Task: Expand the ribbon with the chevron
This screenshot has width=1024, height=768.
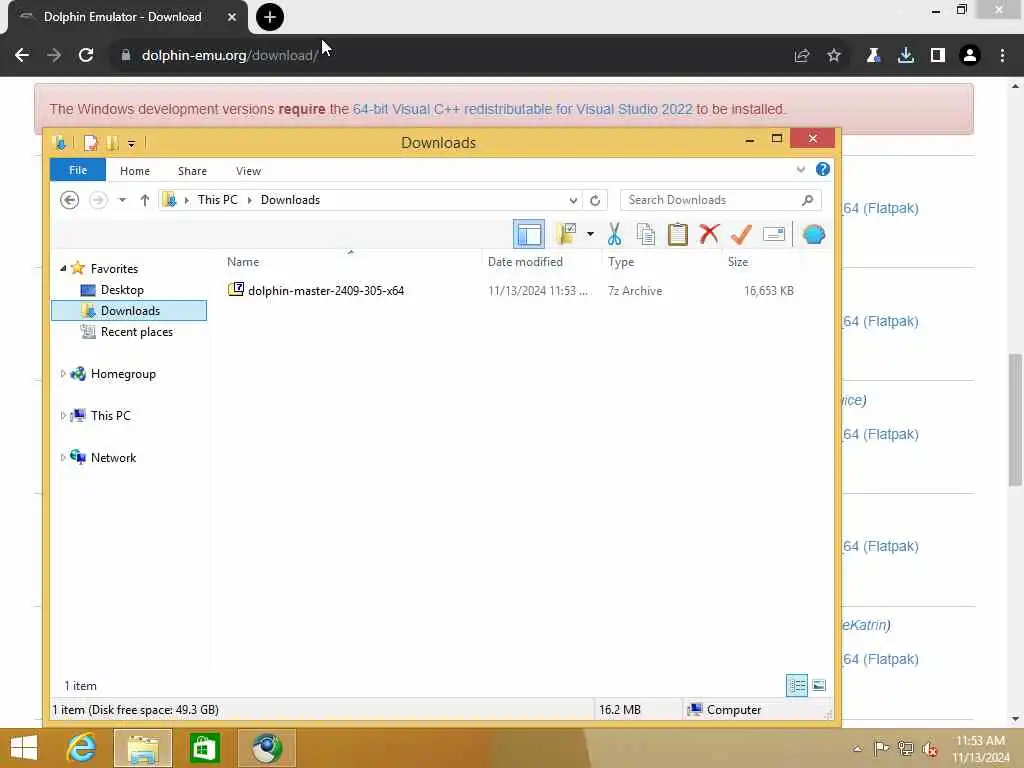Action: [801, 170]
